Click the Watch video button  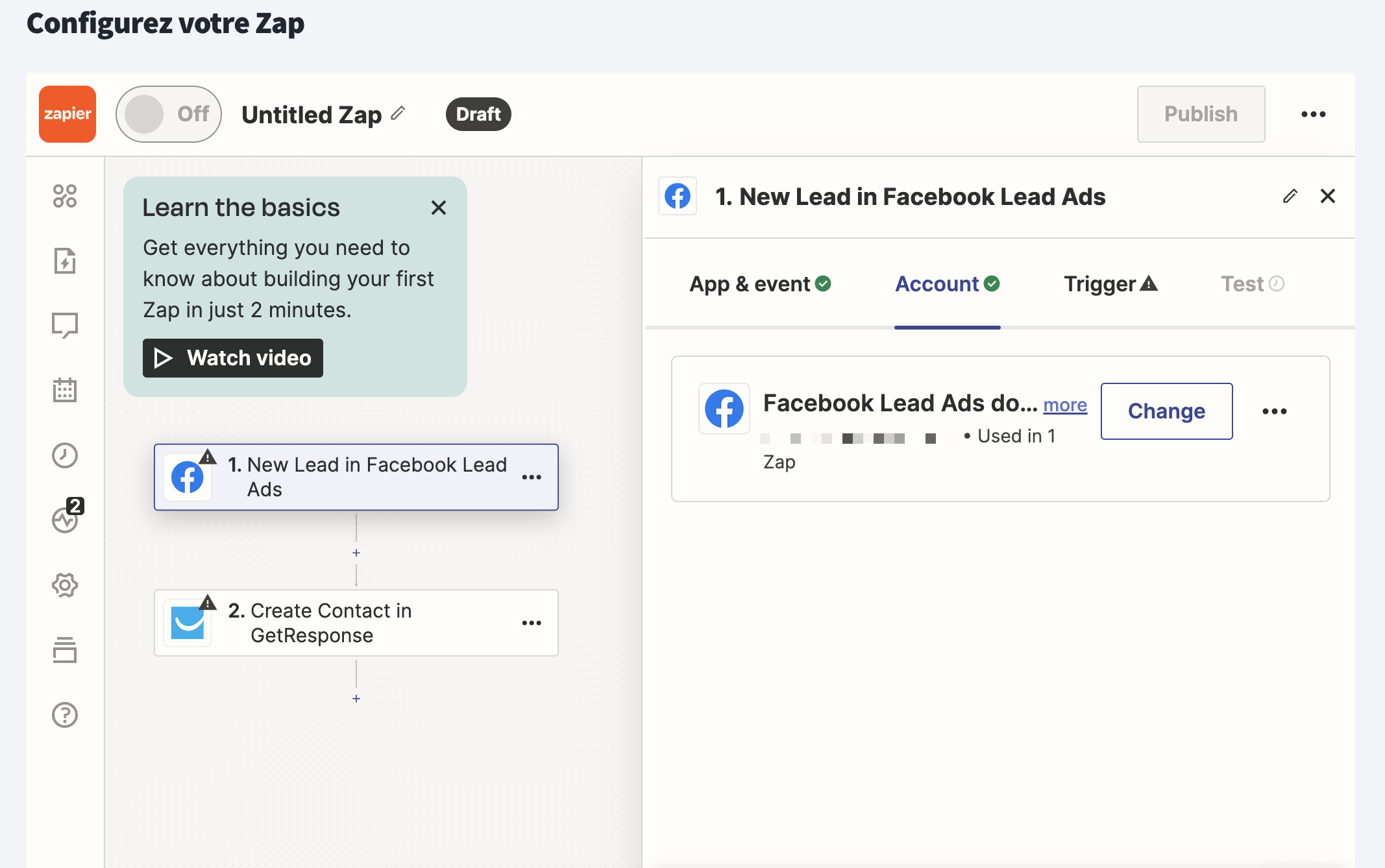pyautogui.click(x=233, y=358)
